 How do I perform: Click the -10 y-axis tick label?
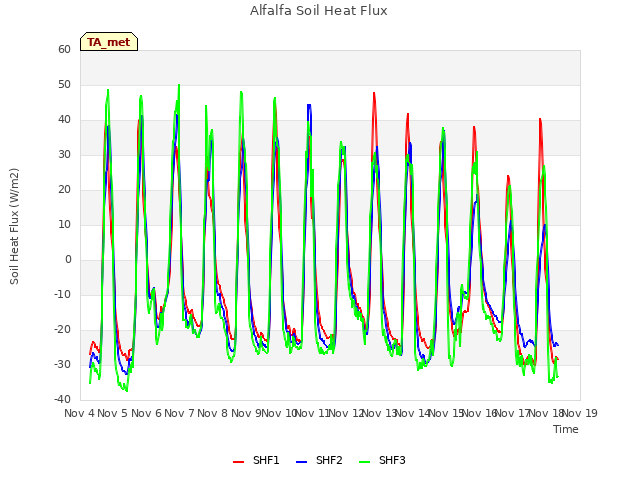63,294
